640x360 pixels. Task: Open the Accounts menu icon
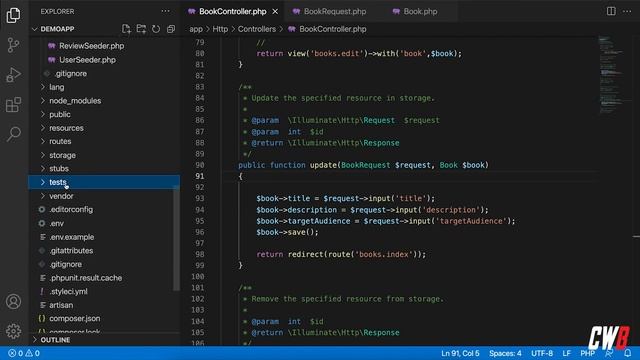[x=13, y=302]
